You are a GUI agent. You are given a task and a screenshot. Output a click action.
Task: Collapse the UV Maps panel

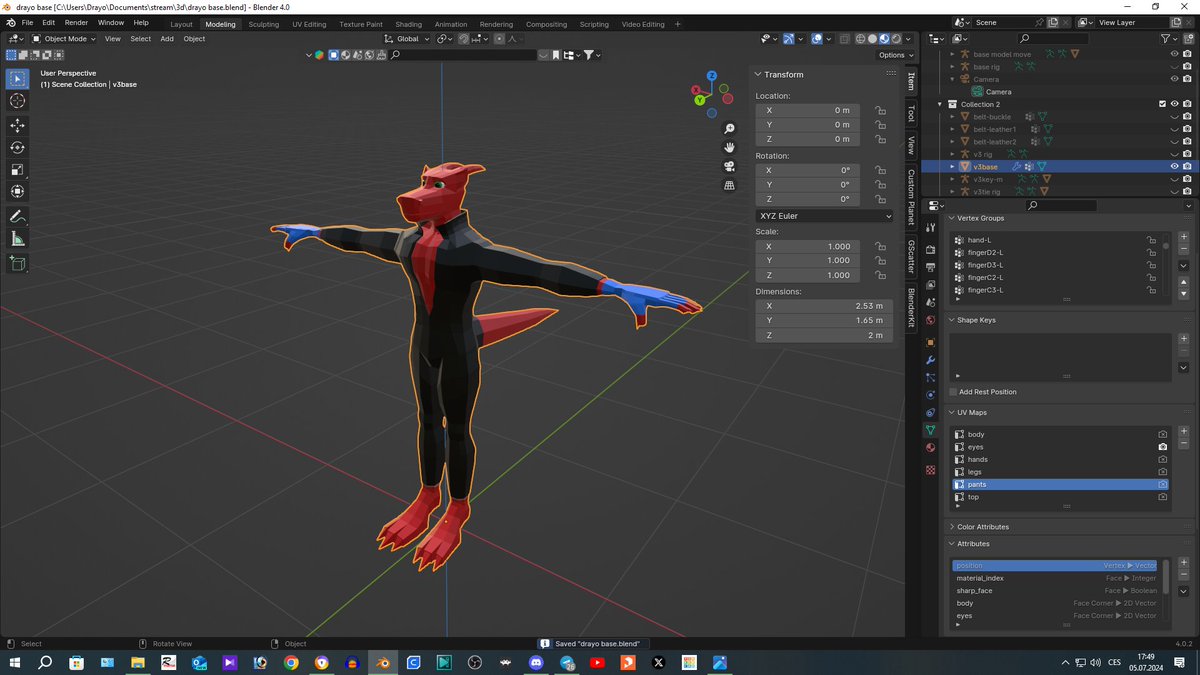pyautogui.click(x=951, y=412)
